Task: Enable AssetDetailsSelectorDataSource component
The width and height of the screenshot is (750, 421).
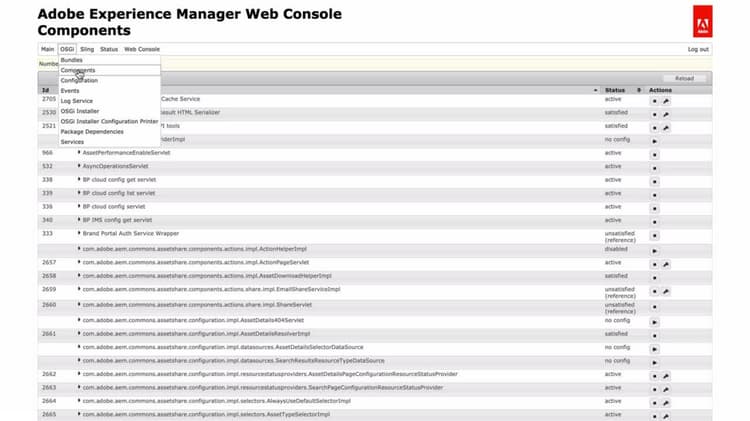Action: pyautogui.click(x=654, y=349)
